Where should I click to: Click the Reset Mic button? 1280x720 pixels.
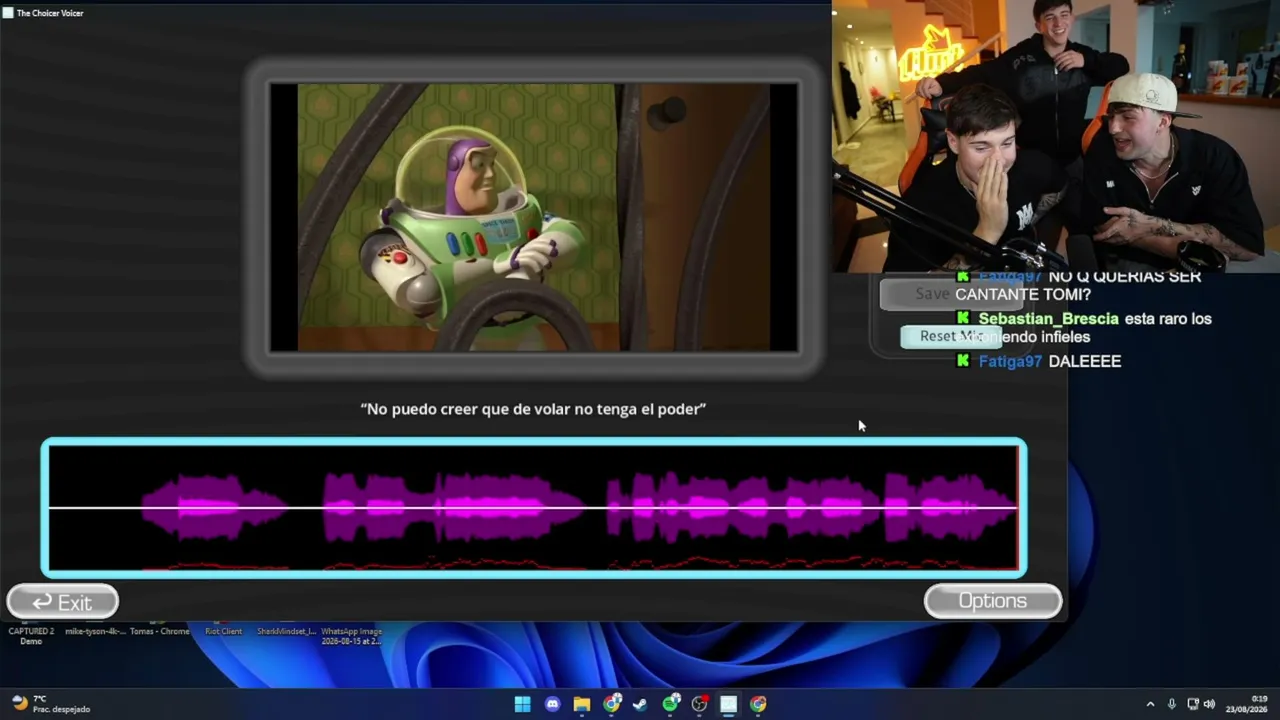950,336
